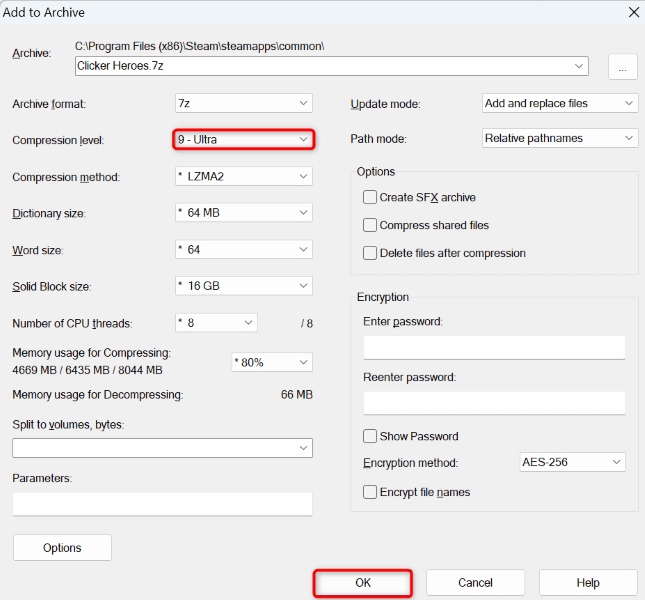
Task: Expand the Compression level dropdown
Action: click(x=243, y=139)
